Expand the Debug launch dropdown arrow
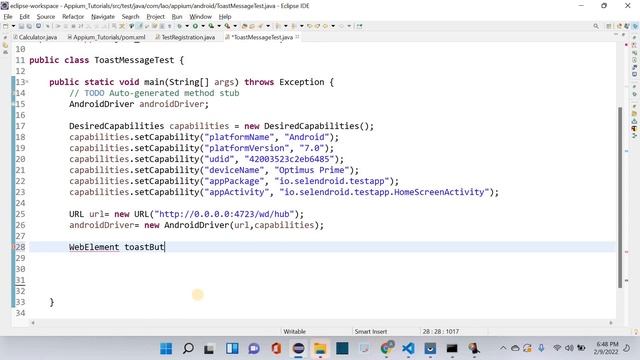Viewport: 640px width, 360px height. coord(187,26)
